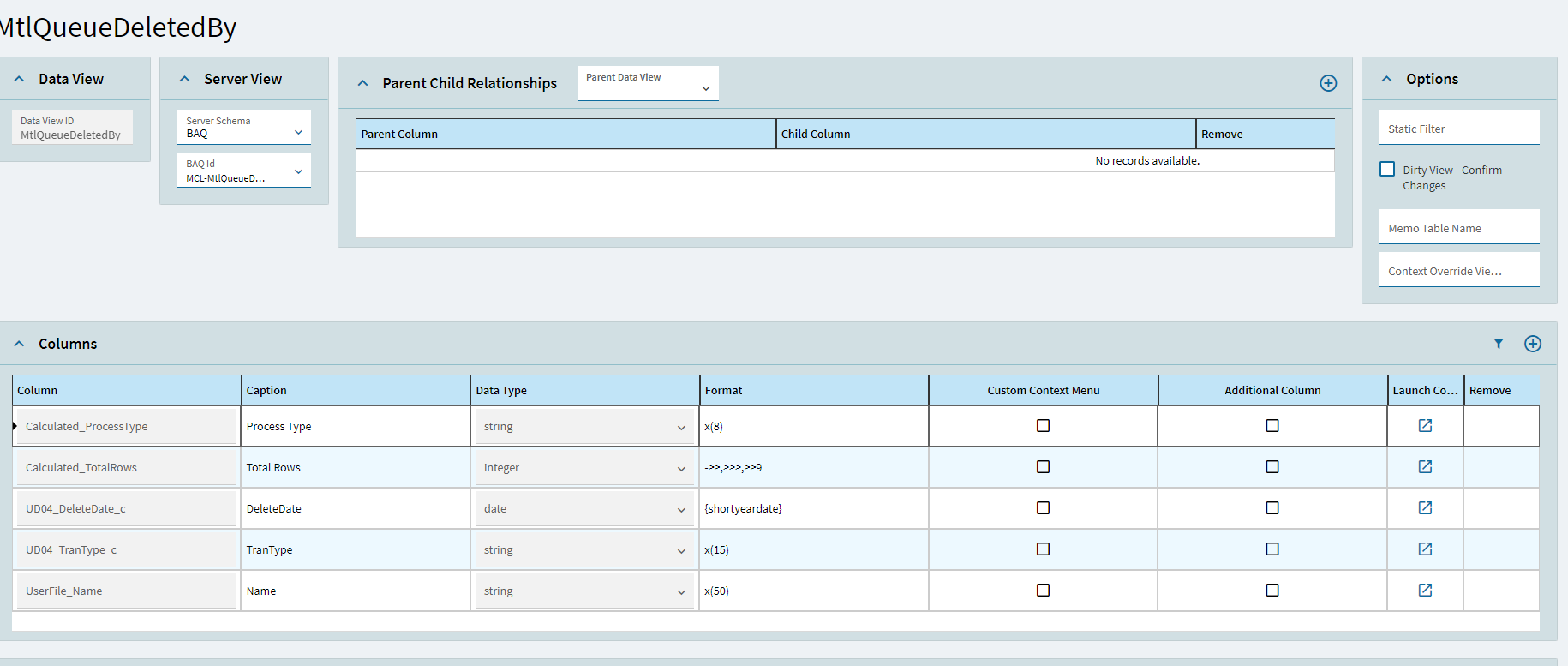Sort by the Child Column header

(985, 134)
